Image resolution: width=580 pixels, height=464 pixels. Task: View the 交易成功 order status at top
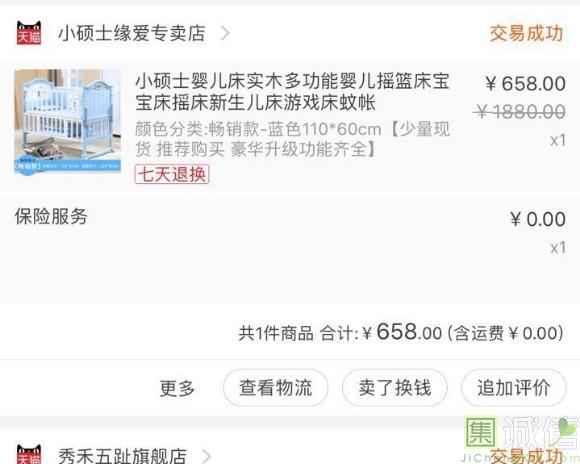click(526, 33)
